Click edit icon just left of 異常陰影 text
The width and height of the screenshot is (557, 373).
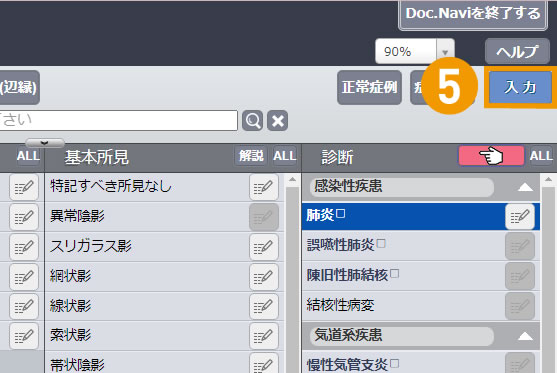click(24, 217)
